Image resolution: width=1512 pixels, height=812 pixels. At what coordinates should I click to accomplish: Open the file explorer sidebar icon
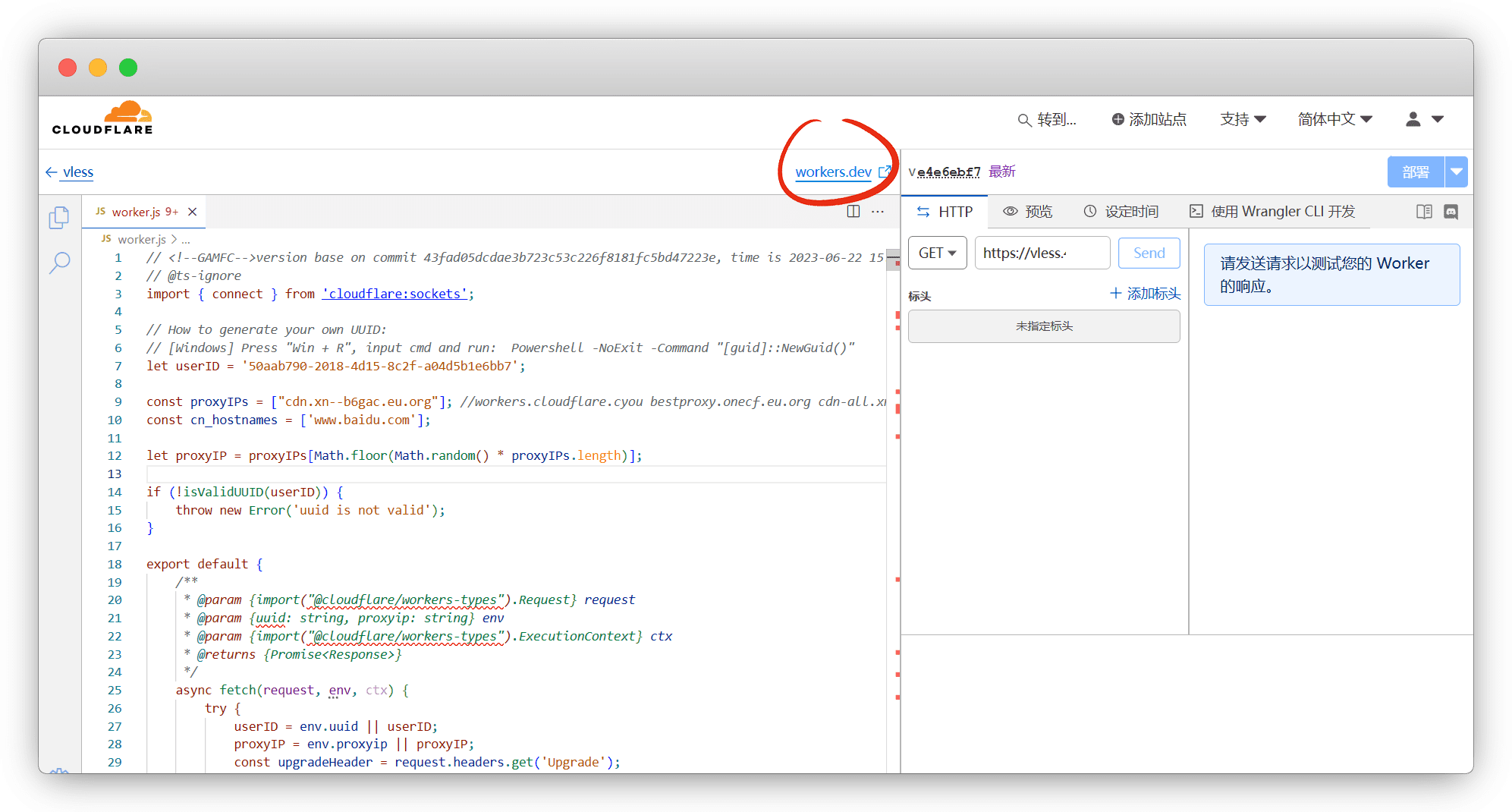point(59,218)
